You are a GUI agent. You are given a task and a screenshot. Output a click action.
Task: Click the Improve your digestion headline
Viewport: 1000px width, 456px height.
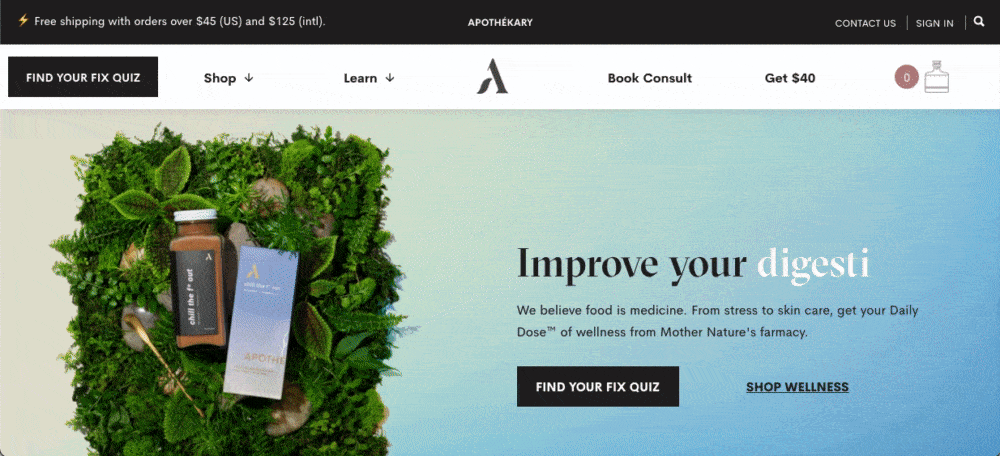tap(693, 263)
